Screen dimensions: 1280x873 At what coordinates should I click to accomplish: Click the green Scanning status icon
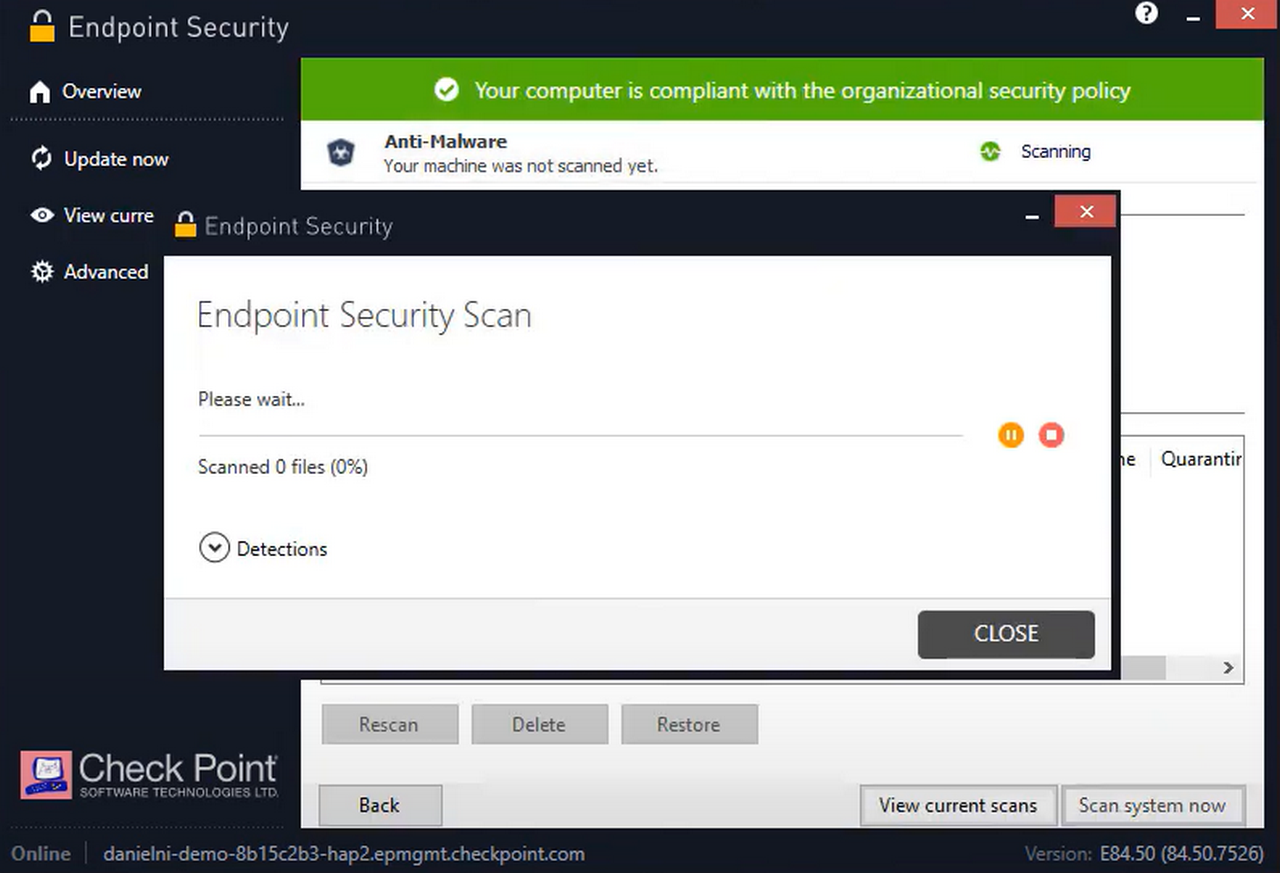pos(990,151)
